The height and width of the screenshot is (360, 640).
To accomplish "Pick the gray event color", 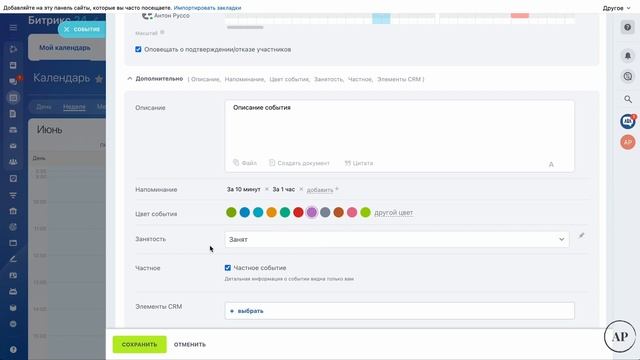I will coord(325,212).
